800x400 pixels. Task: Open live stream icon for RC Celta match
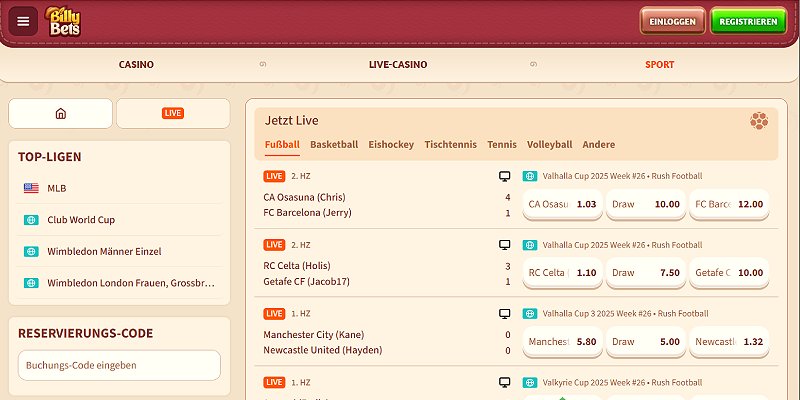505,244
